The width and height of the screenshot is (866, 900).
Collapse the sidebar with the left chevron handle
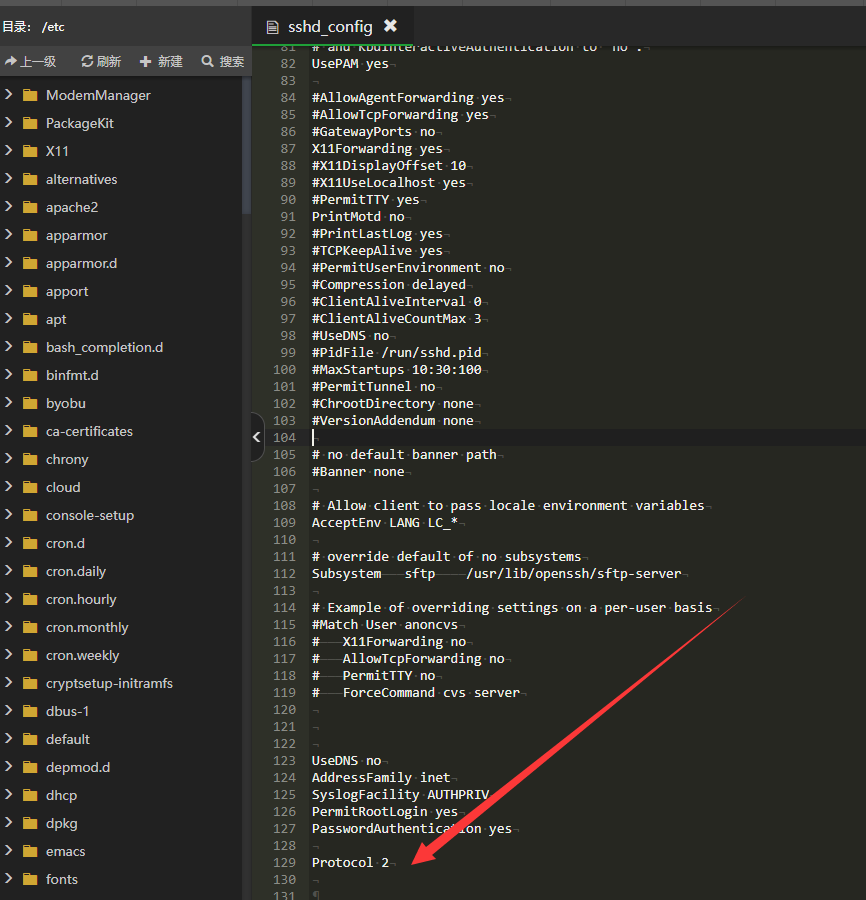[x=257, y=437]
